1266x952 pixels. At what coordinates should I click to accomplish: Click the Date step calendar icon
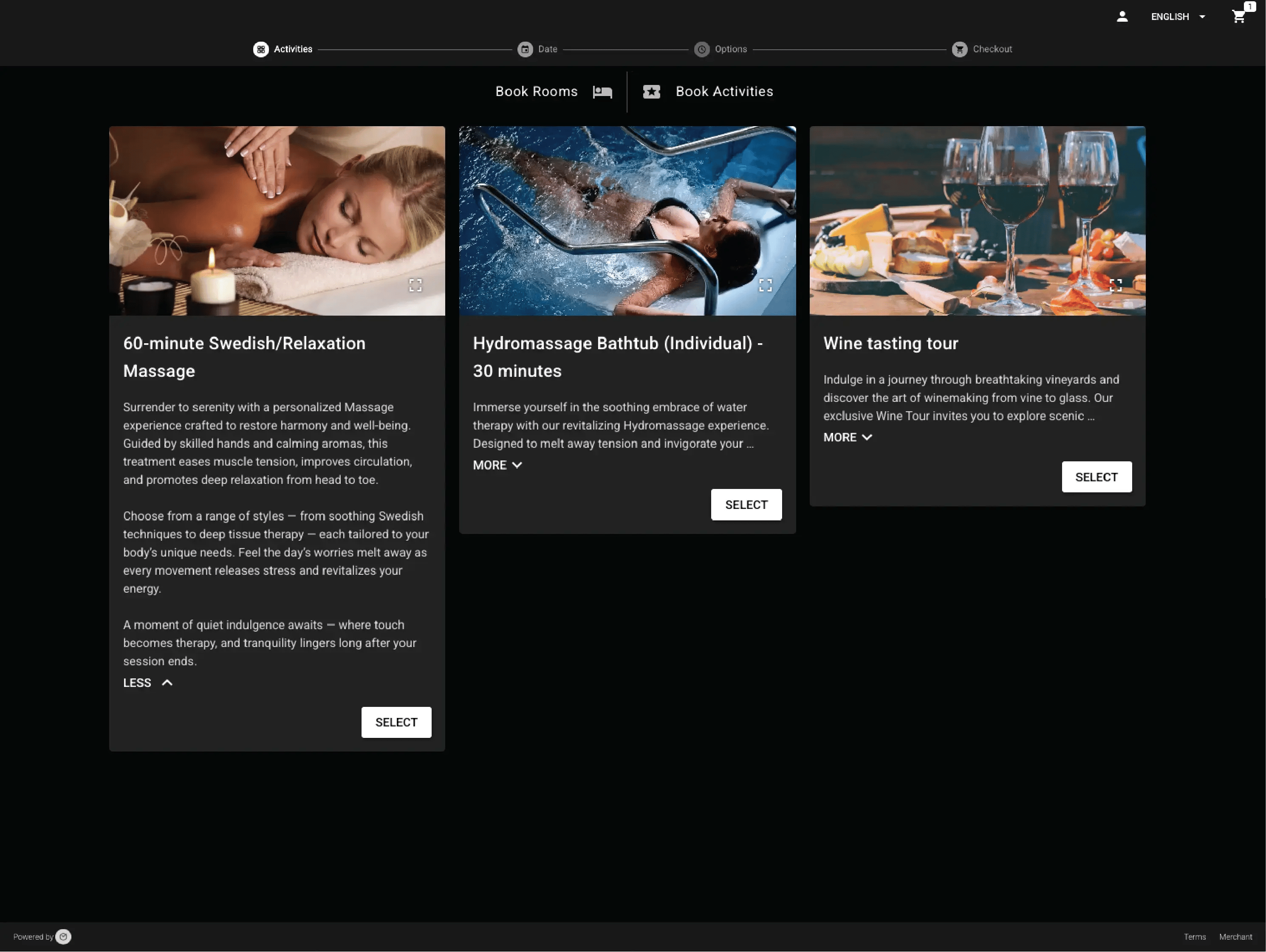(x=526, y=49)
